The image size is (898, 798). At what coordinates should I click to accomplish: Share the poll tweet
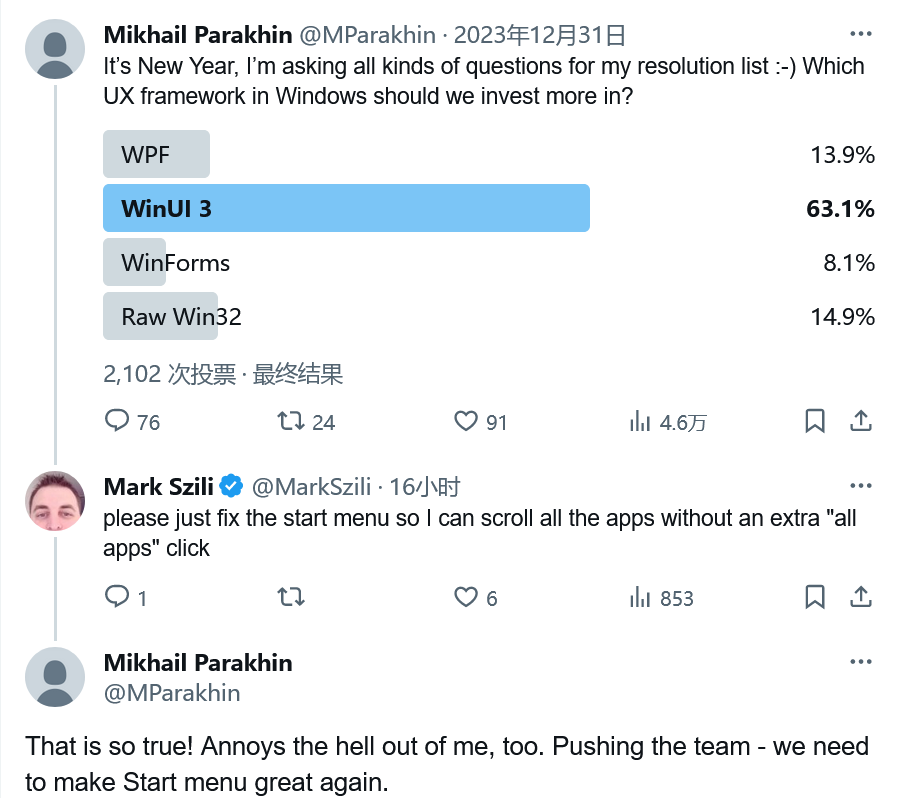pos(860,421)
